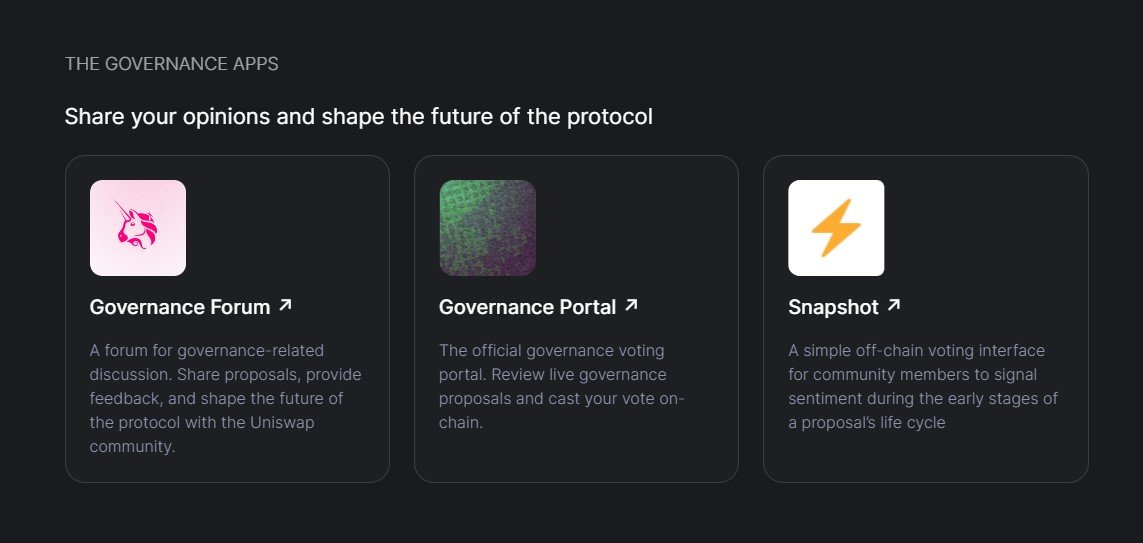Click the Governance Portal description paragraph
This screenshot has height=543, width=1143.
[x=562, y=386]
